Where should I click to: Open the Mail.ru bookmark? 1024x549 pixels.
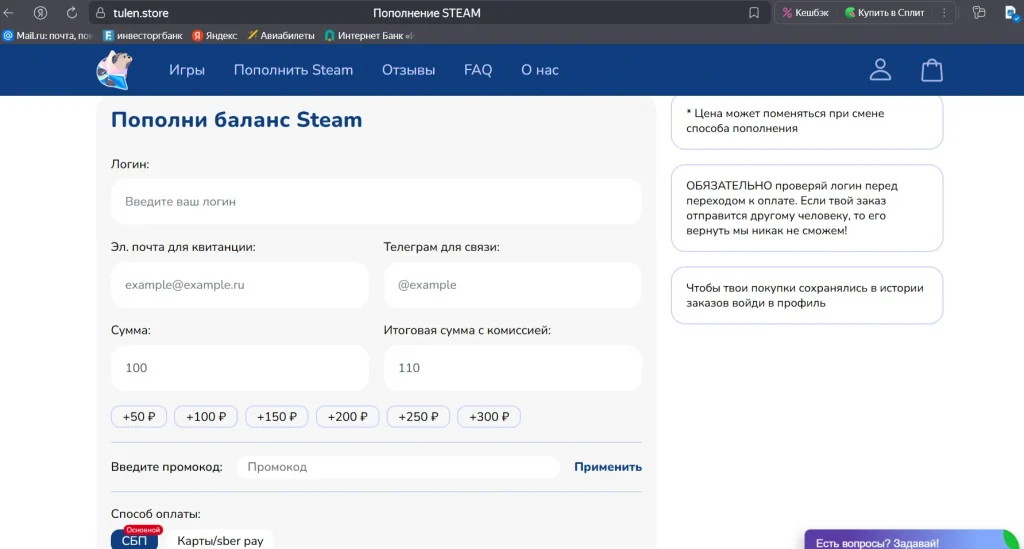48,35
